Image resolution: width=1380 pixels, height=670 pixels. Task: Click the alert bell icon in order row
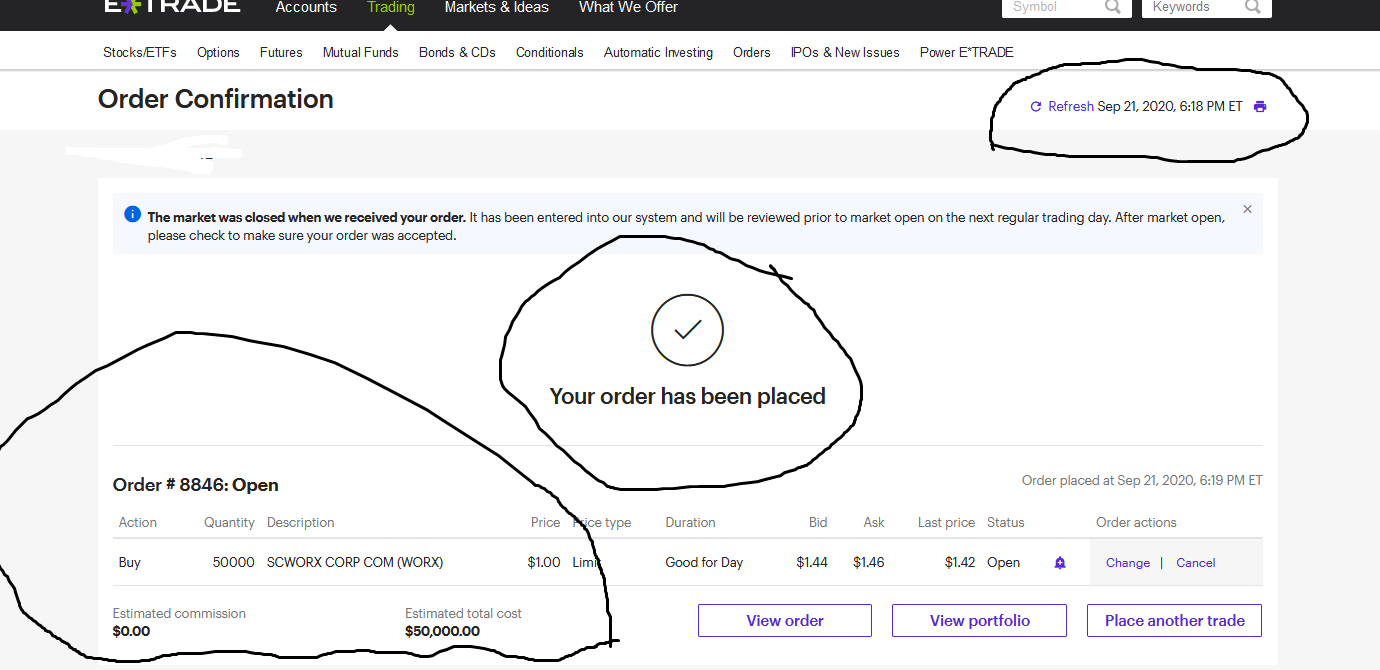1060,563
